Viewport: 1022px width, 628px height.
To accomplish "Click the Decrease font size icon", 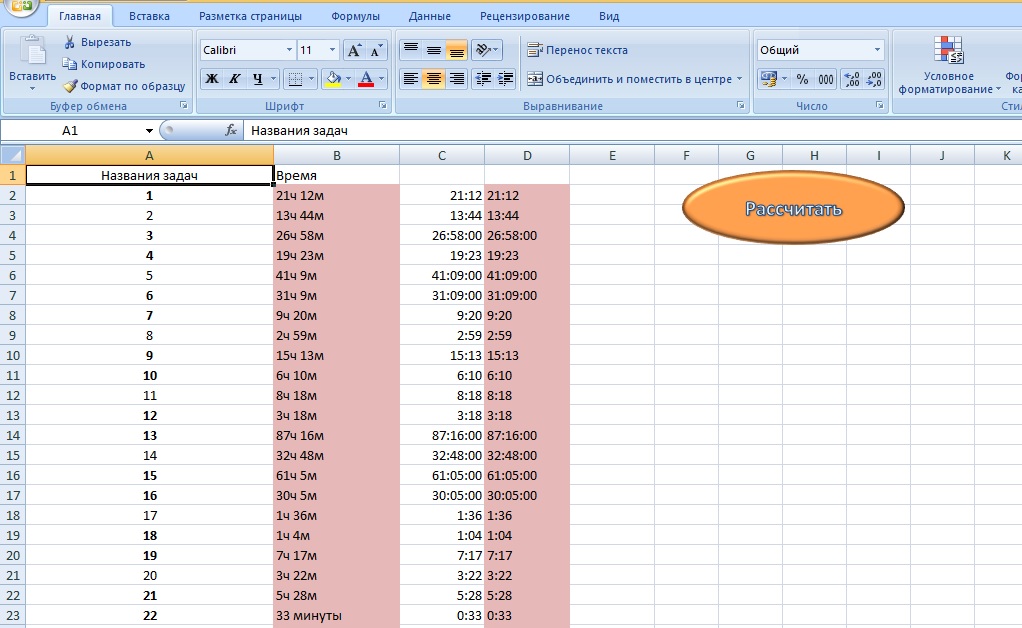I will pos(376,50).
